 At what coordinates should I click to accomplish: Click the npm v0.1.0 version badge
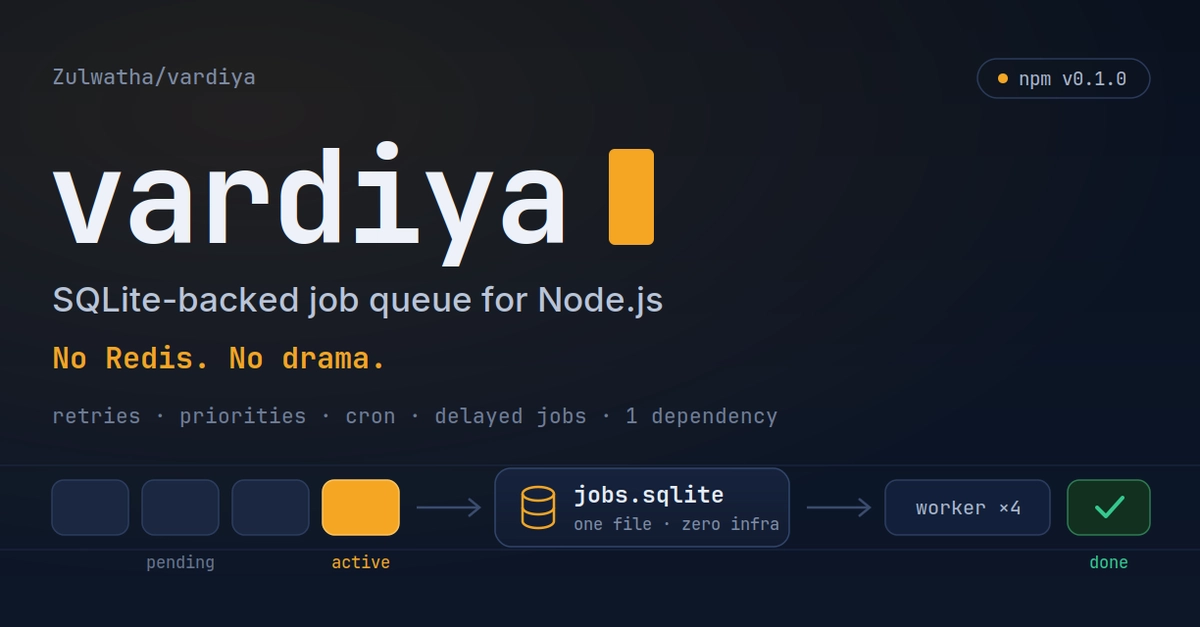tap(1063, 79)
